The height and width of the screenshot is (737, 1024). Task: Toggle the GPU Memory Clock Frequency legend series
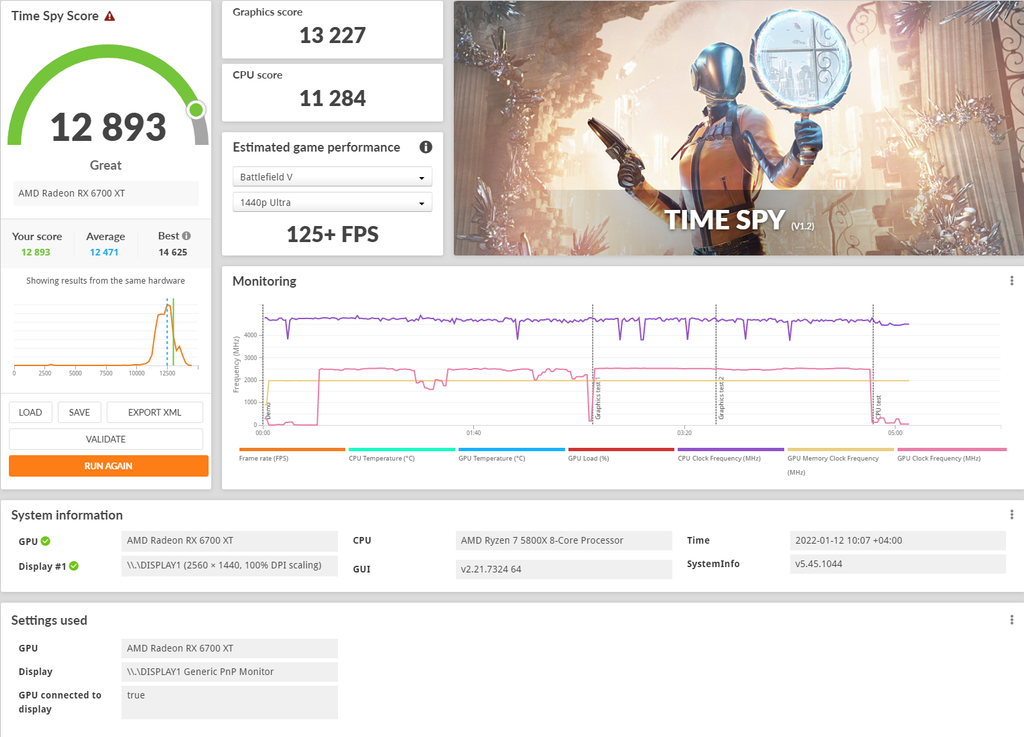pyautogui.click(x=840, y=461)
